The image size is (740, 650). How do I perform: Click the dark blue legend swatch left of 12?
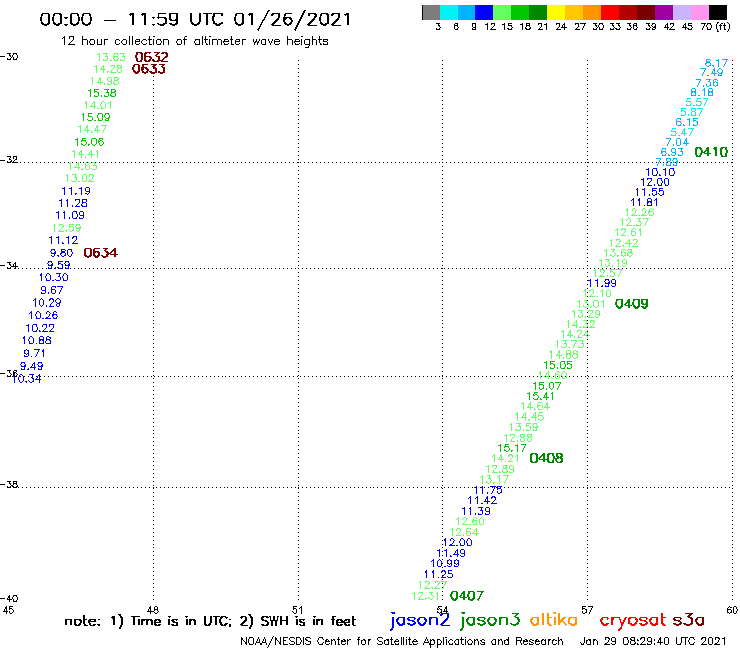click(484, 12)
